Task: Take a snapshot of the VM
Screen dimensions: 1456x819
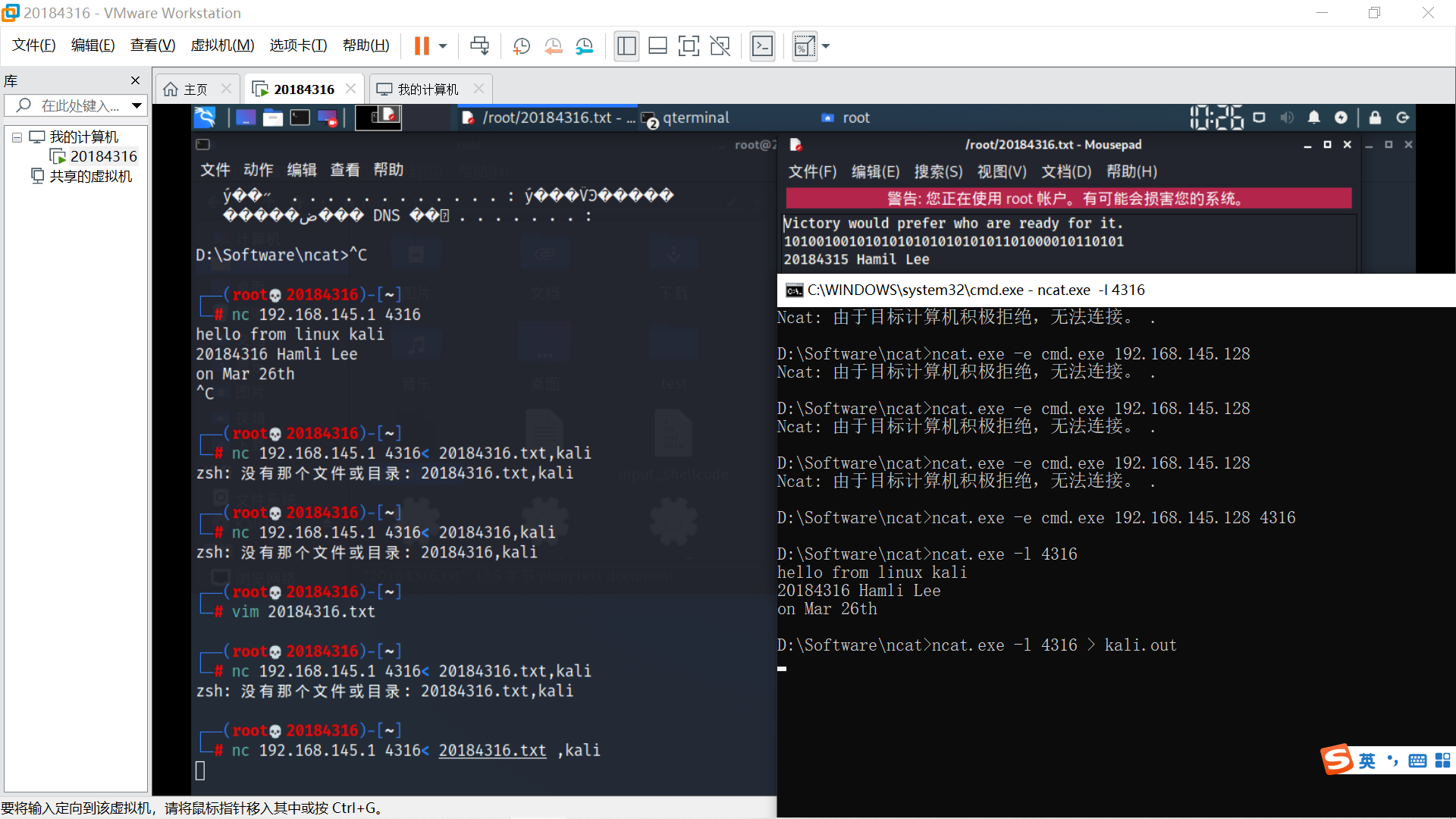Action: pyautogui.click(x=521, y=46)
